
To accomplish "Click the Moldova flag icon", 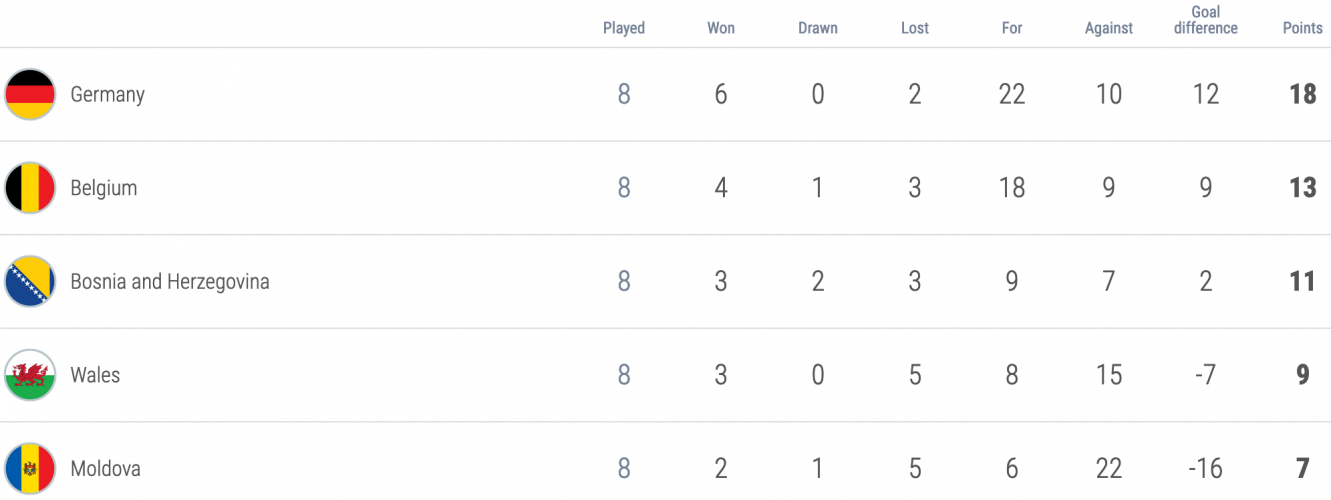I will pyautogui.click(x=30, y=468).
